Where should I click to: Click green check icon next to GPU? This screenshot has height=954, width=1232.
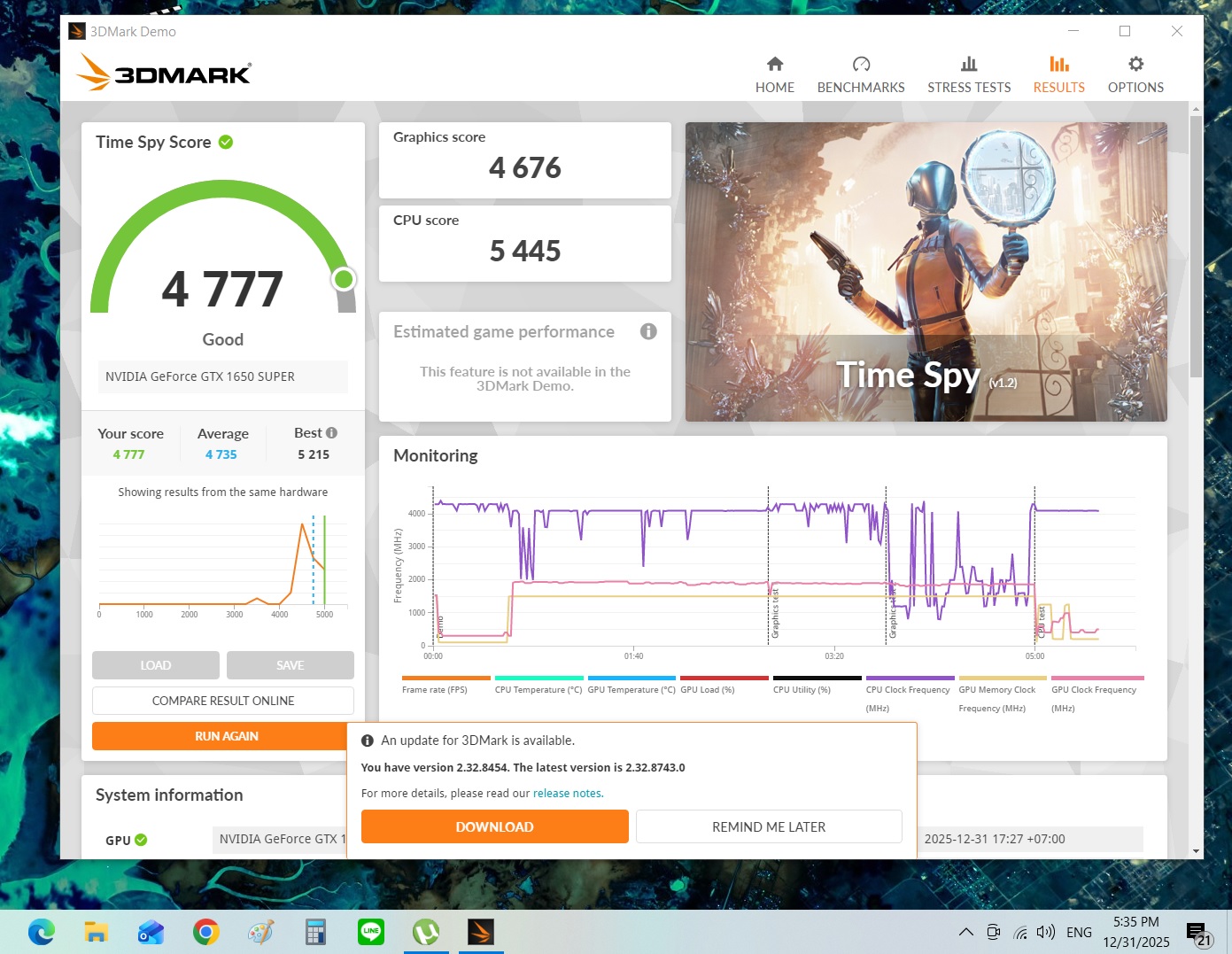coord(141,840)
